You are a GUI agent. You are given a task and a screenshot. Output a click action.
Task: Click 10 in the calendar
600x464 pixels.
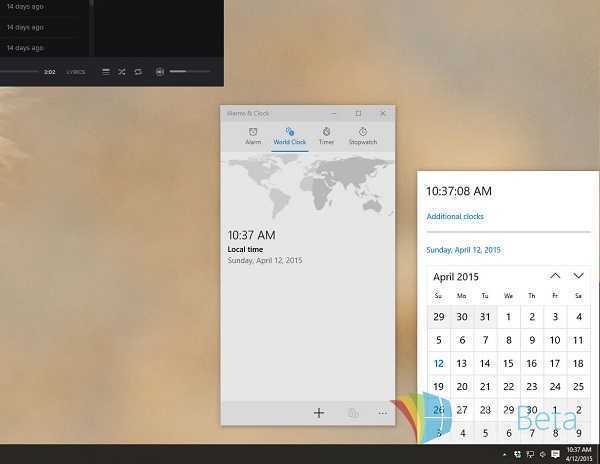click(555, 340)
